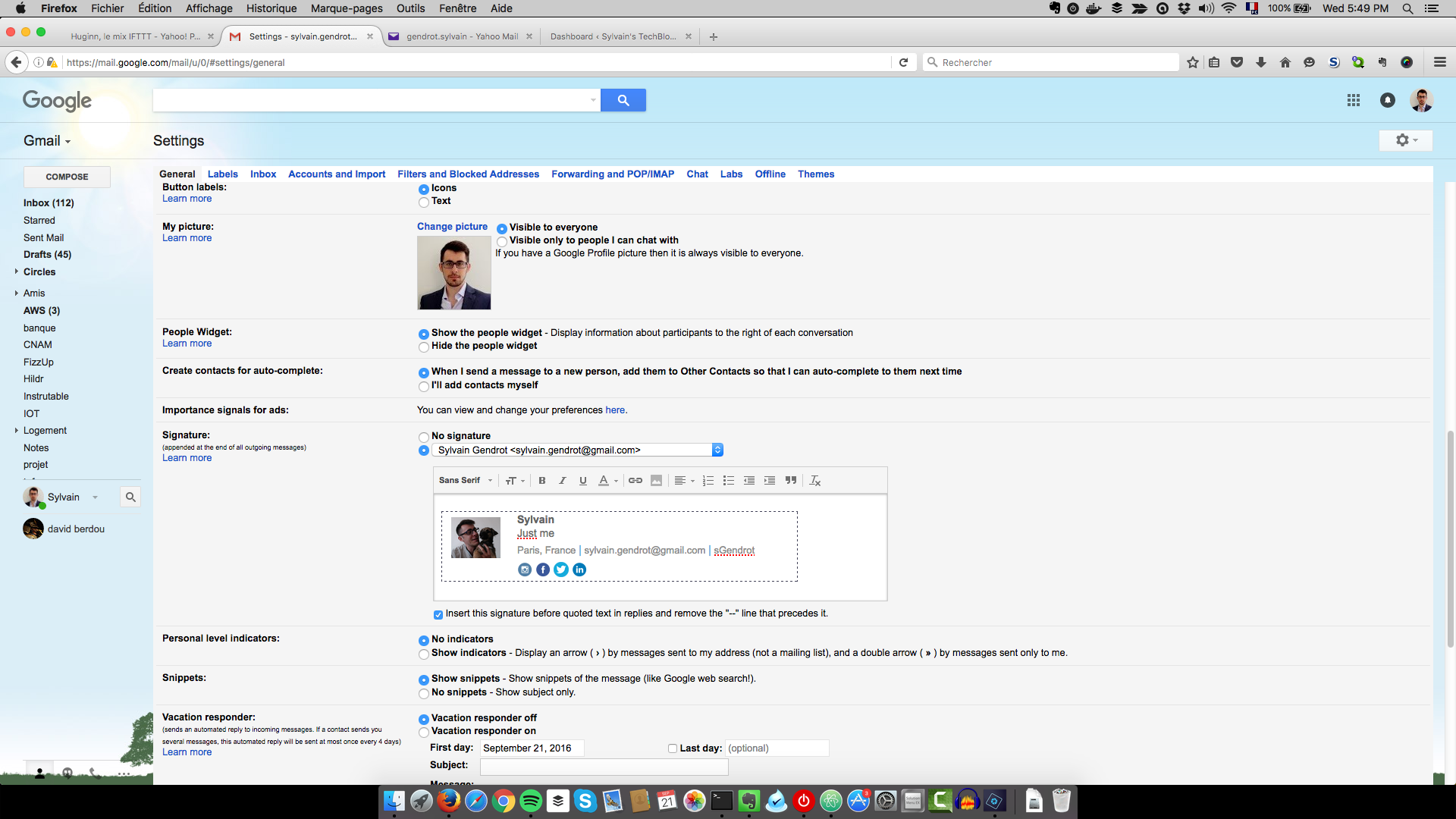Open text size dropdown in signature
Screen dimensions: 1456x819
515,481
